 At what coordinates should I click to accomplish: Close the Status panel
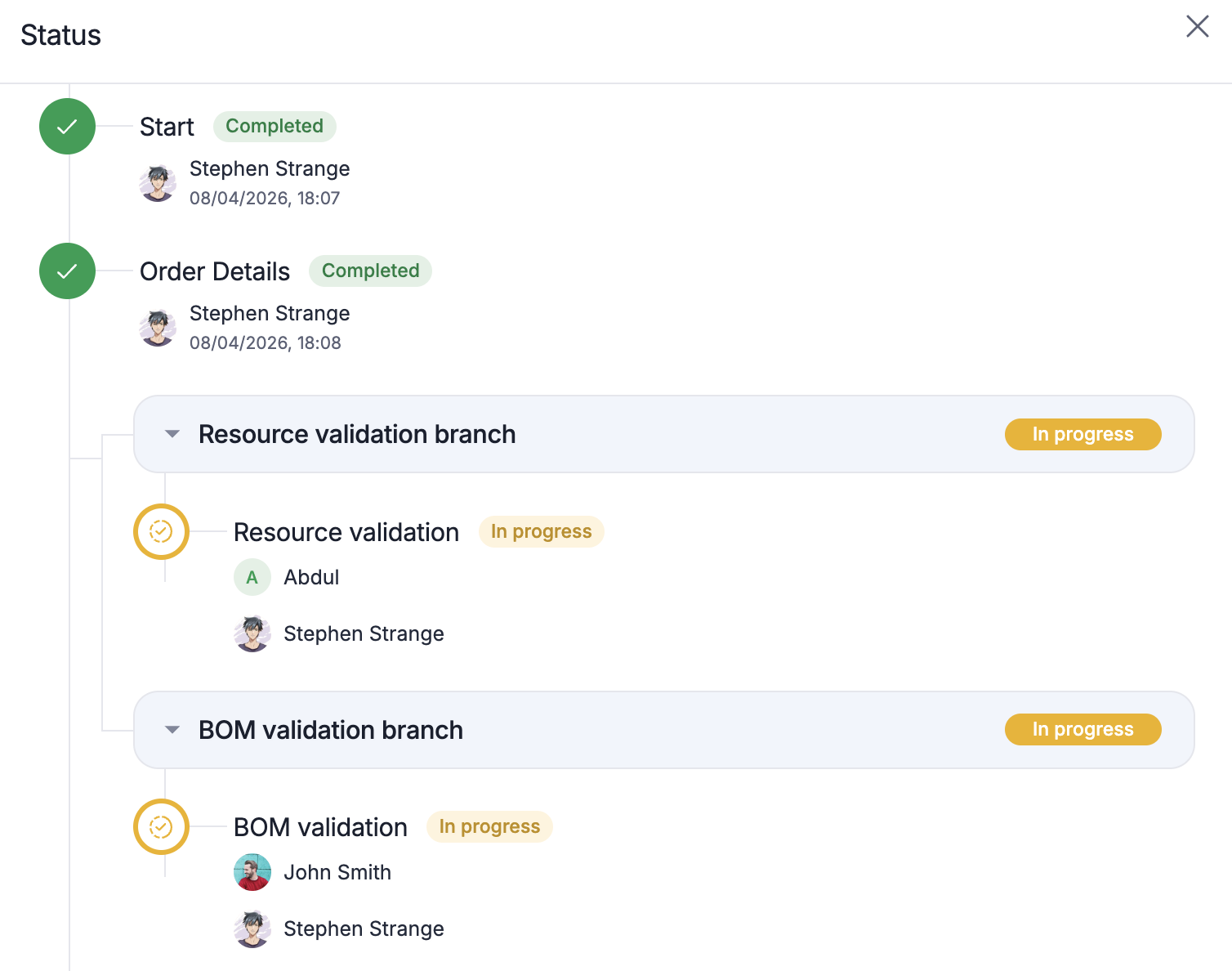1197,26
